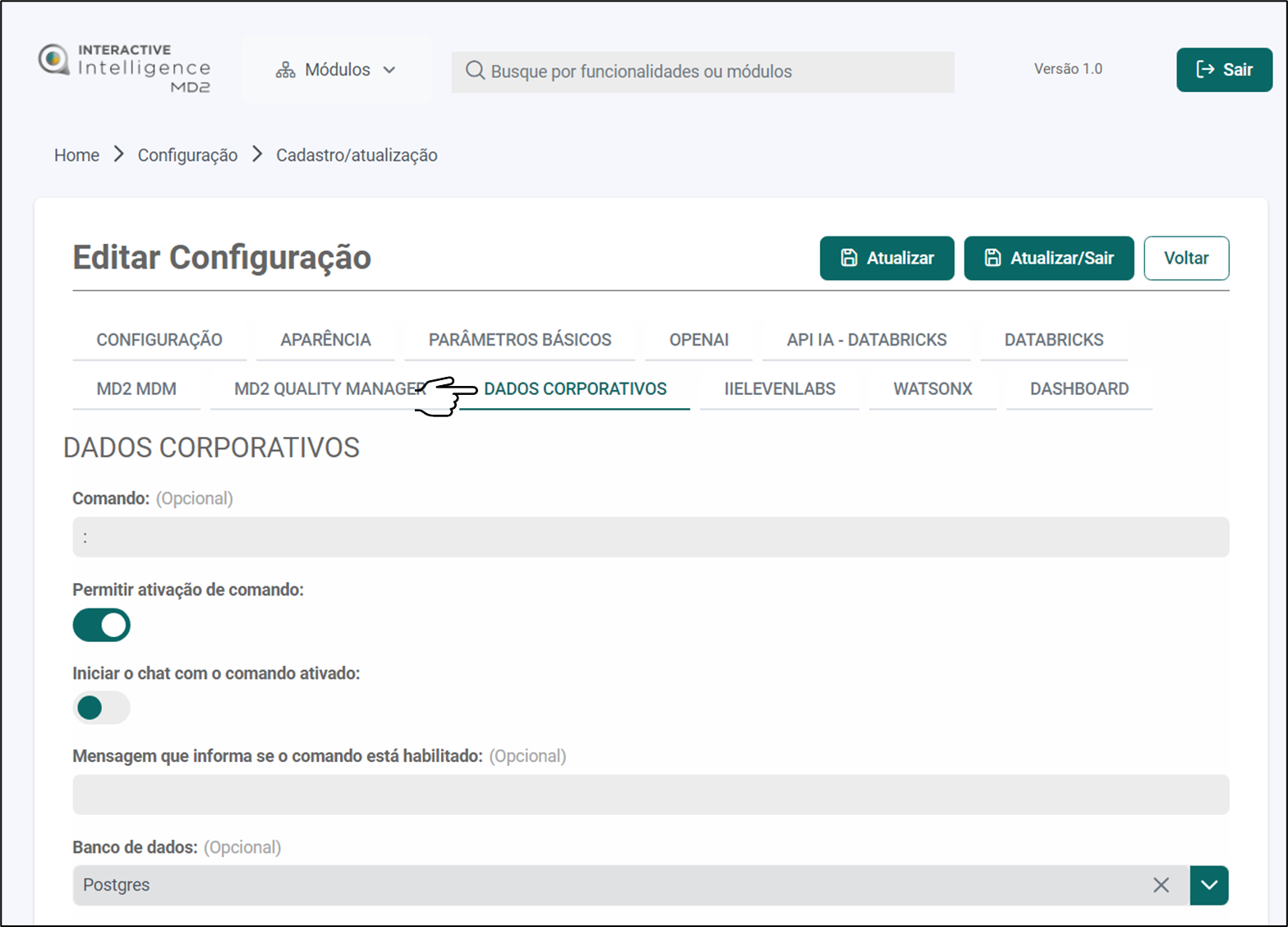Click the save icon on Atualizar/Sair button
The image size is (1288, 927).
(992, 258)
